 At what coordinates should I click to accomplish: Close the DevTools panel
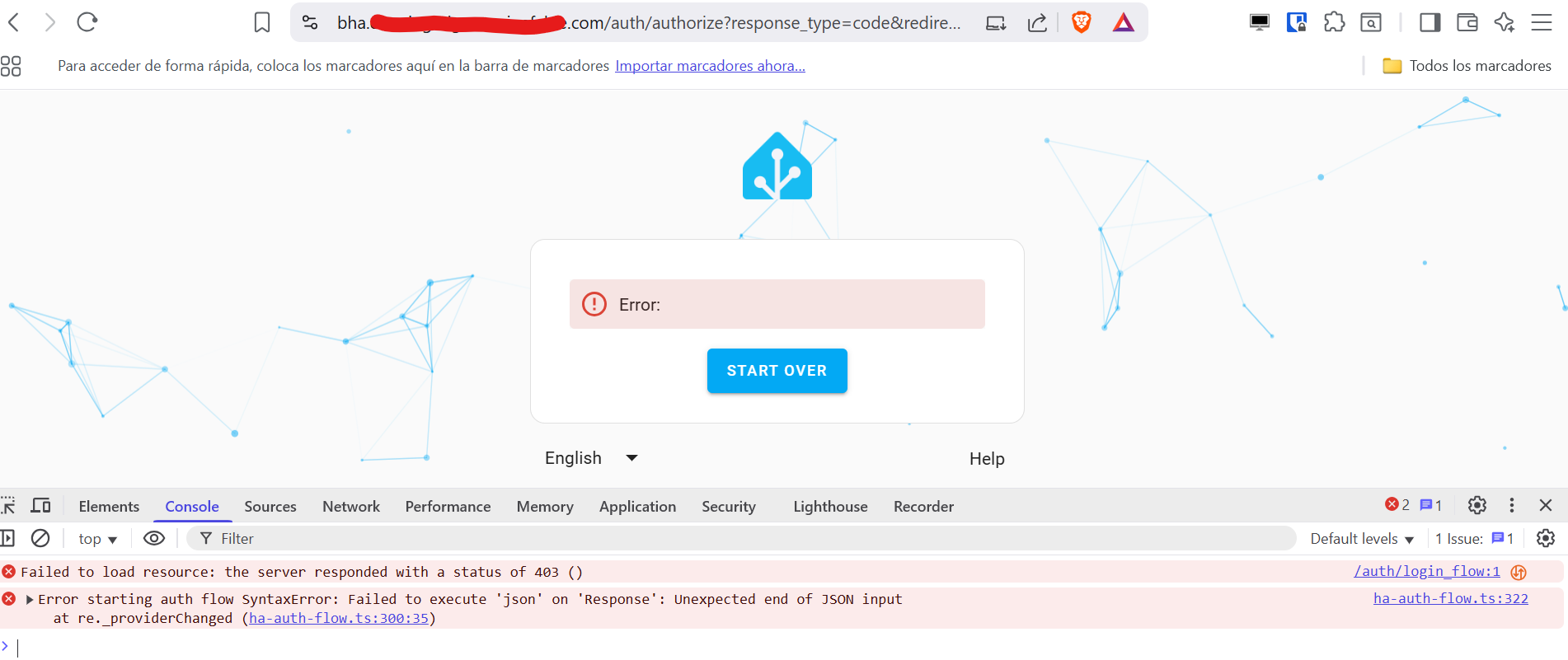1546,505
